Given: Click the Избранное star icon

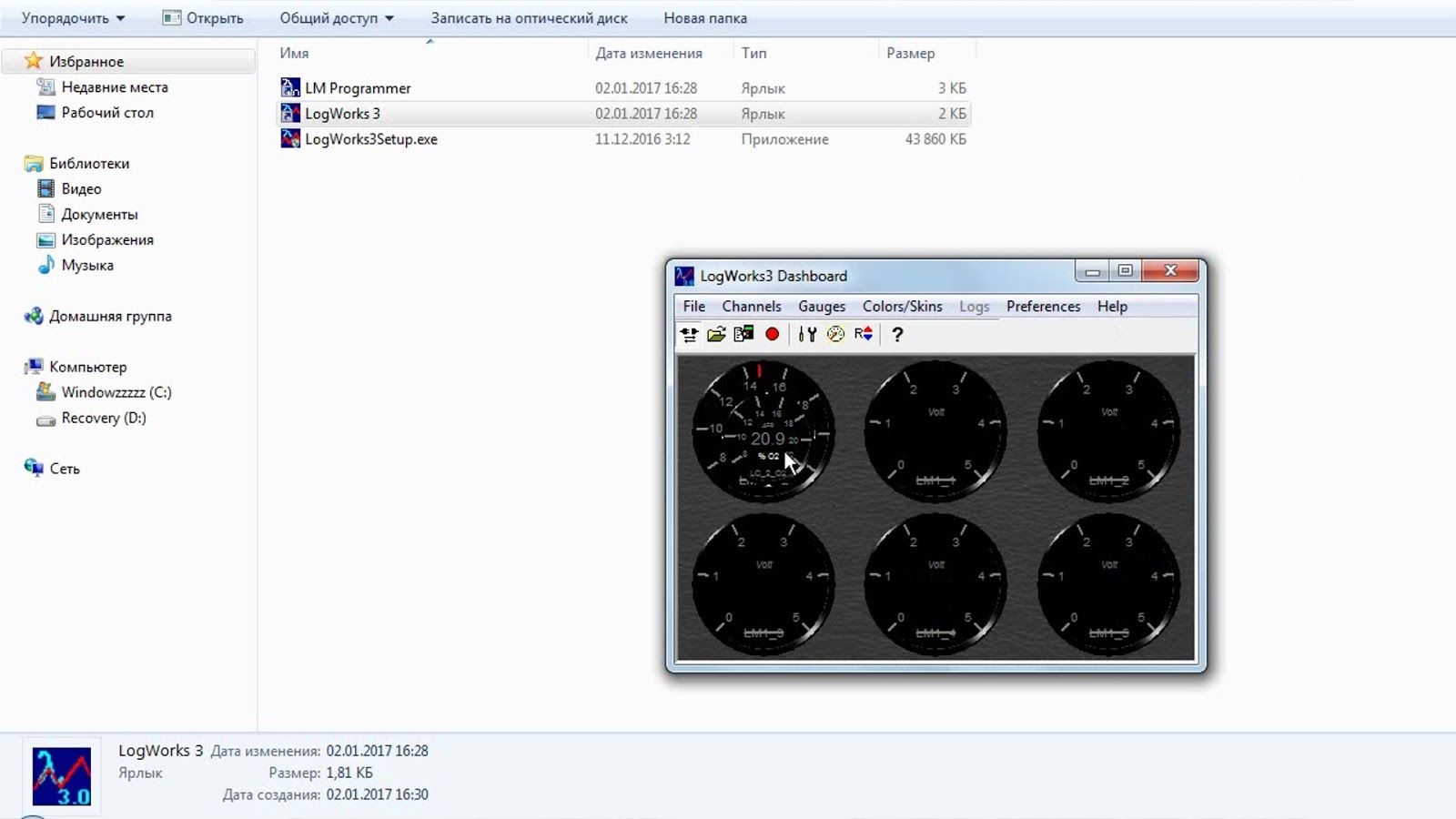Looking at the screenshot, I should (34, 61).
